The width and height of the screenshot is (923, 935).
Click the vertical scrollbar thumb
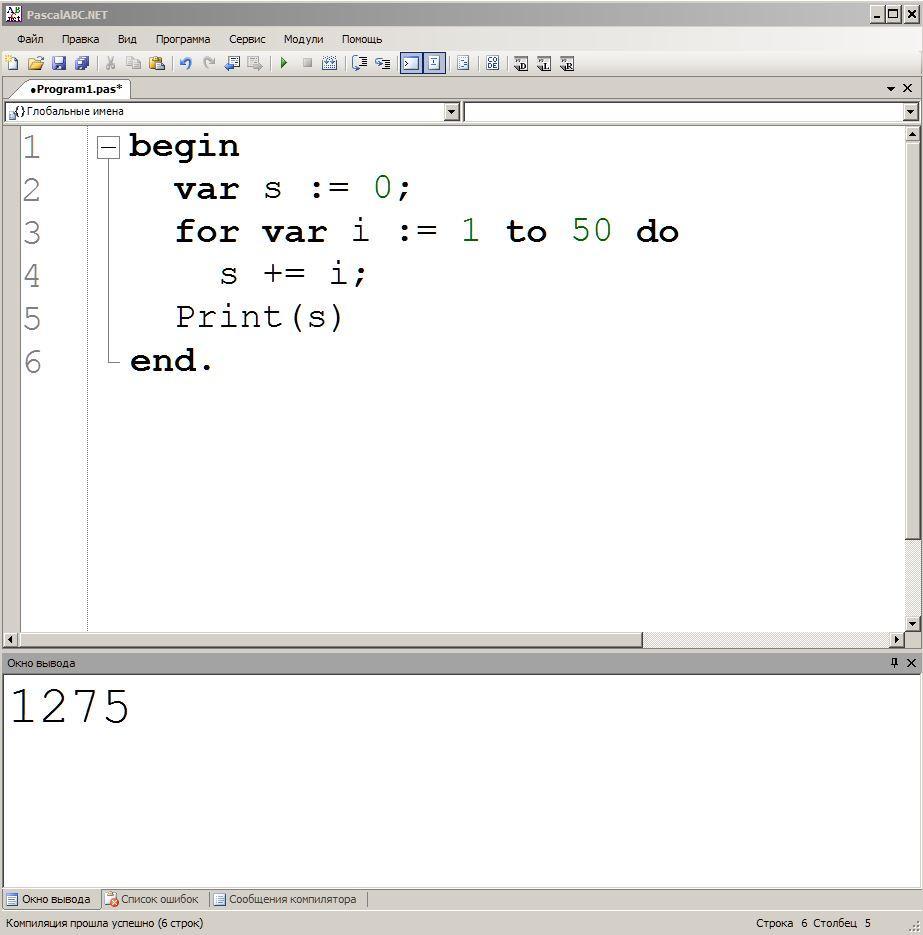[x=912, y=340]
